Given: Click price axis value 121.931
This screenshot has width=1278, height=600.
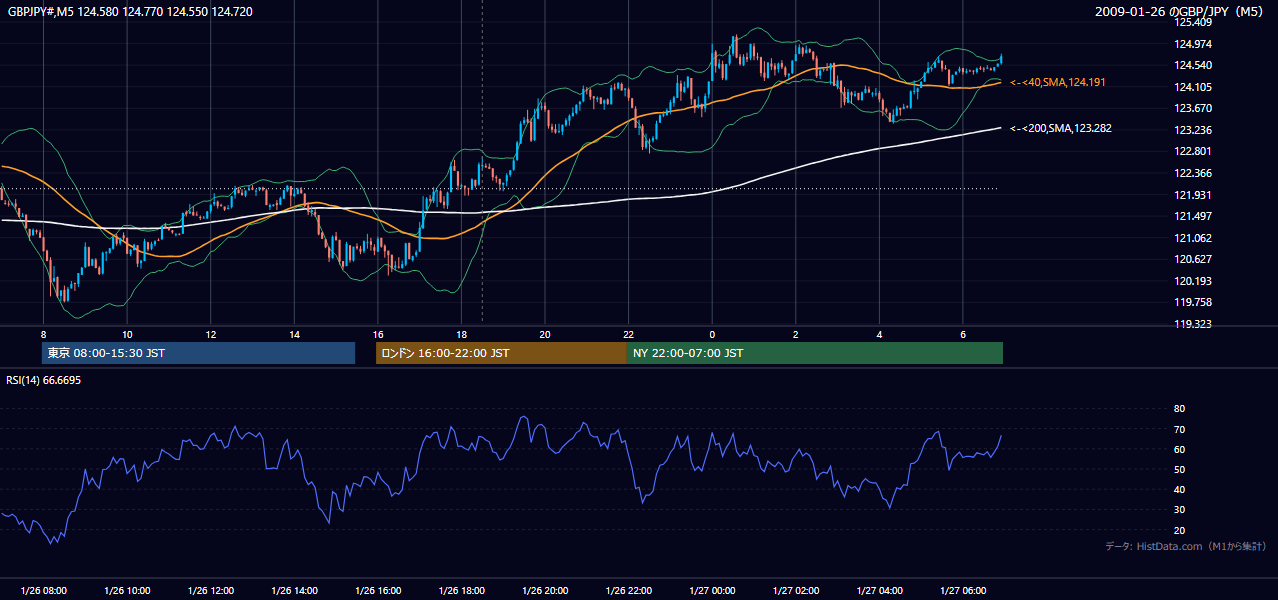Looking at the screenshot, I should 1192,195.
